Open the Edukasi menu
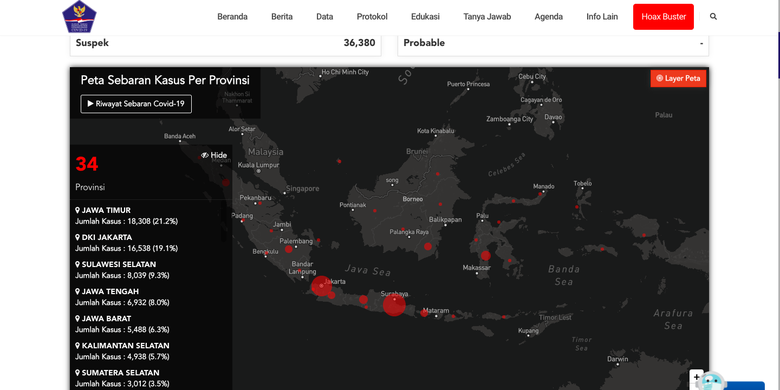 425,16
